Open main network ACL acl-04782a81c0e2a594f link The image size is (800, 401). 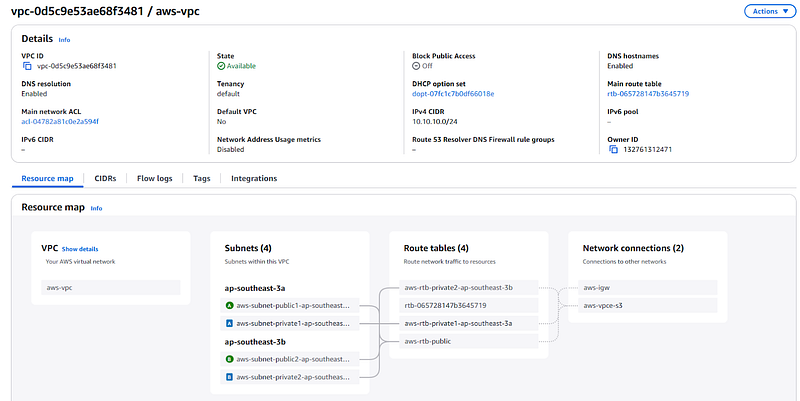pyautogui.click(x=60, y=121)
